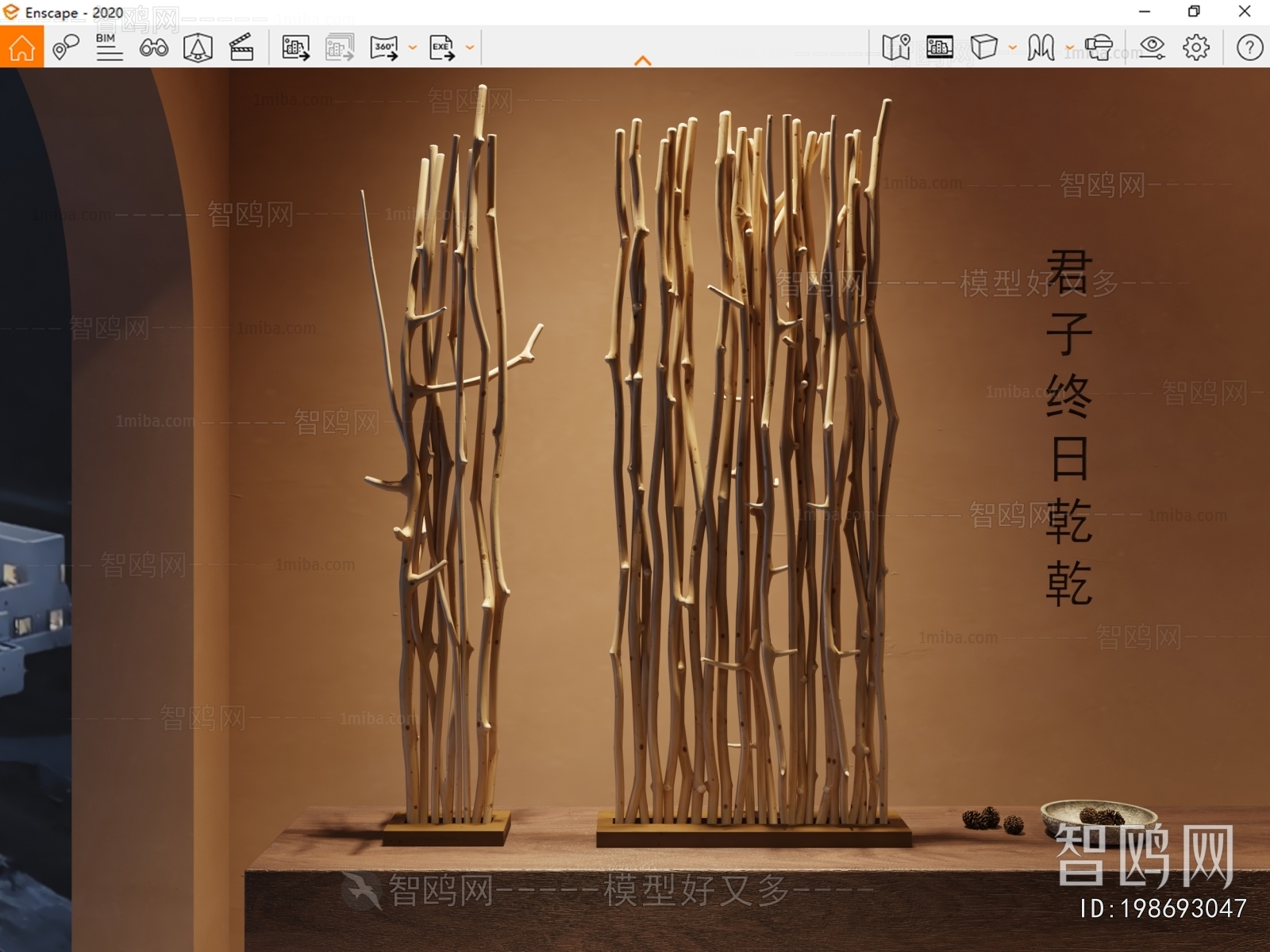Open the Mini Map icon
Image resolution: width=1270 pixels, height=952 pixels.
click(x=896, y=48)
